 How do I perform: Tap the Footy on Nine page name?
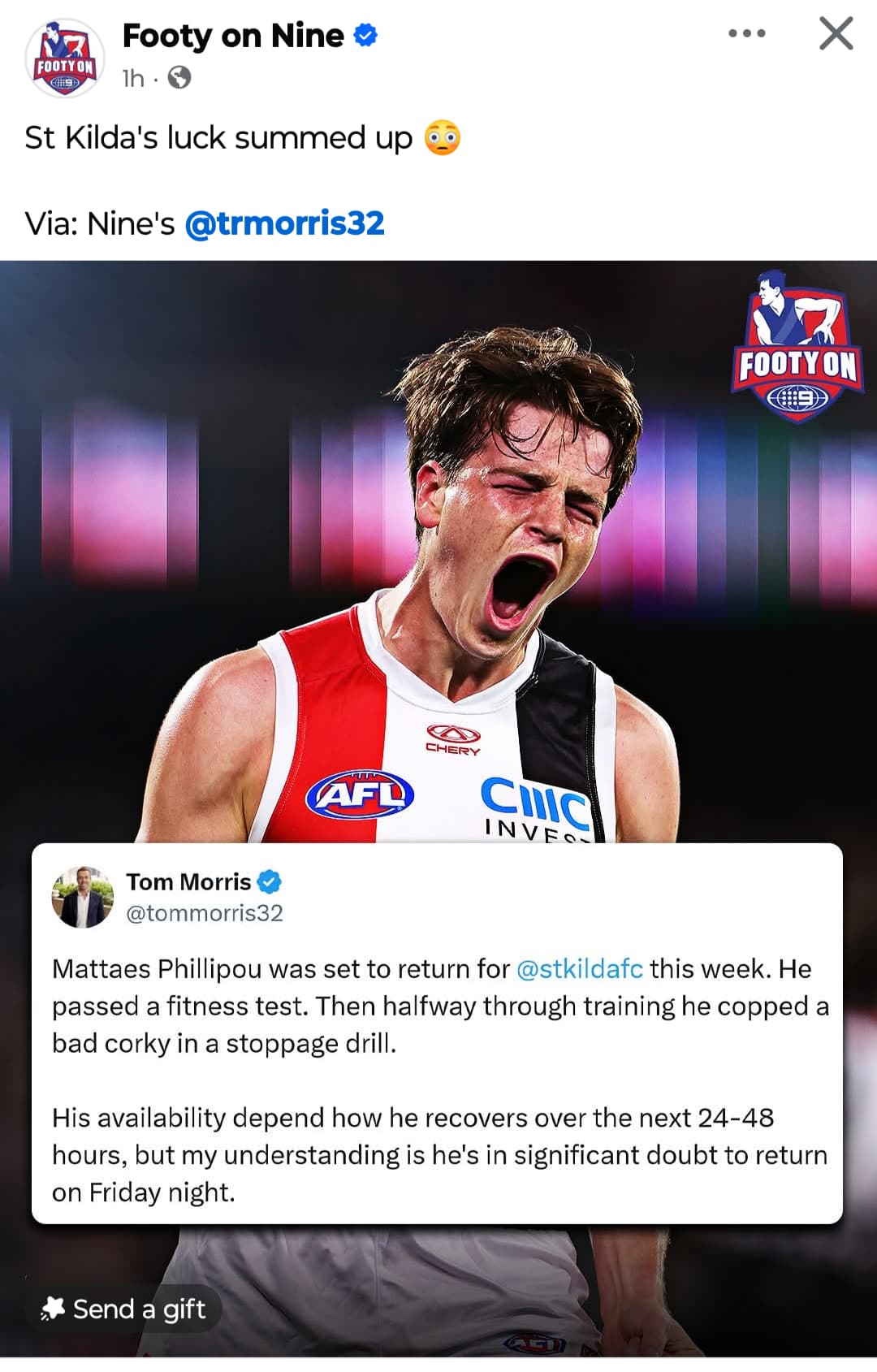click(233, 36)
